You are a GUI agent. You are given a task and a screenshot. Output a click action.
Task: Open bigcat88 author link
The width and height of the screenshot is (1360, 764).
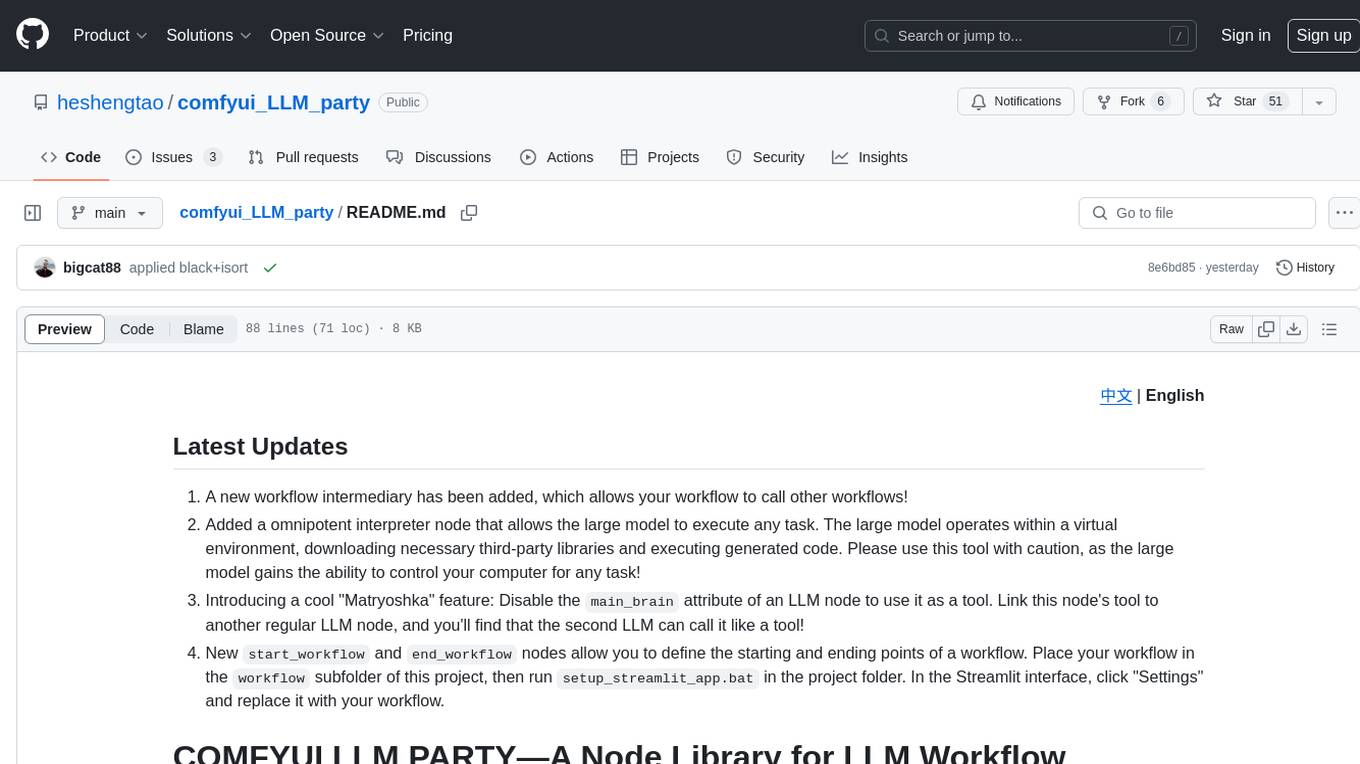tap(92, 267)
